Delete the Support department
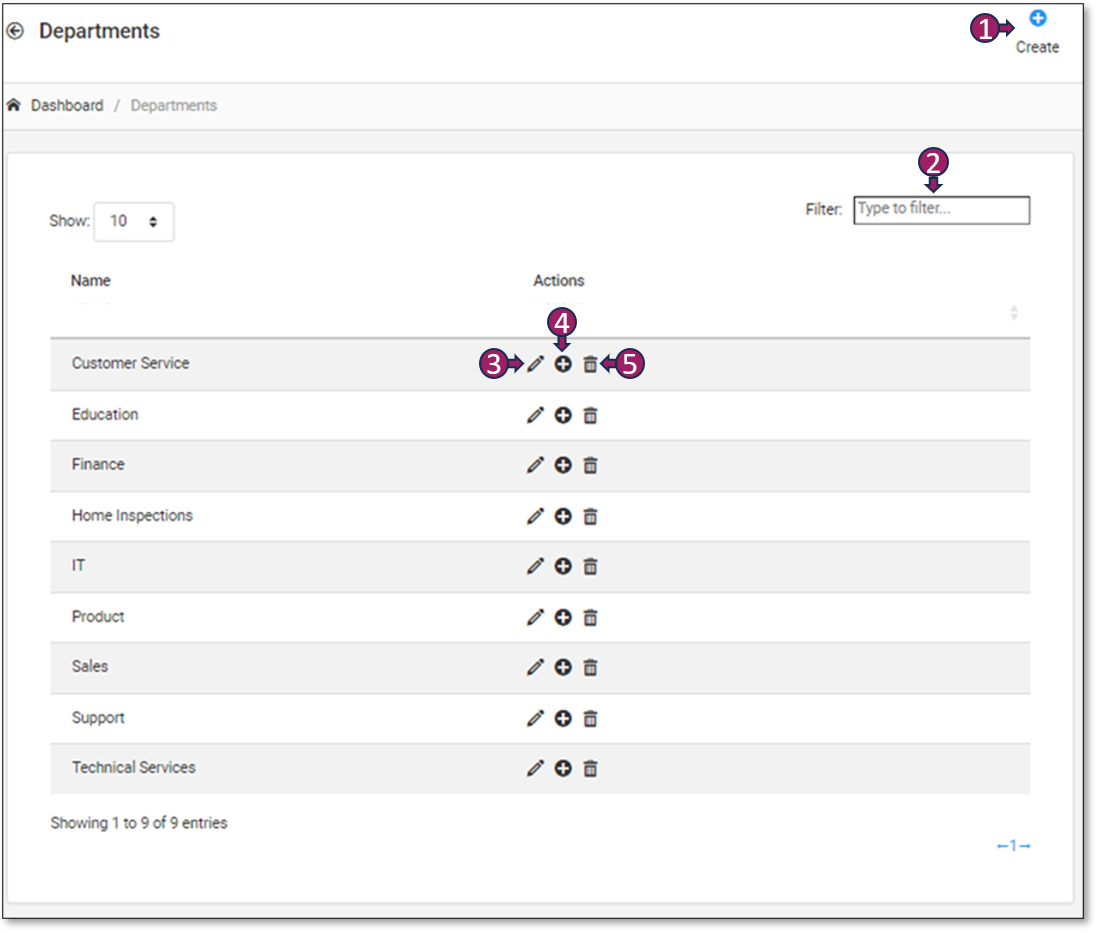The width and height of the screenshot is (1098, 933). (590, 718)
